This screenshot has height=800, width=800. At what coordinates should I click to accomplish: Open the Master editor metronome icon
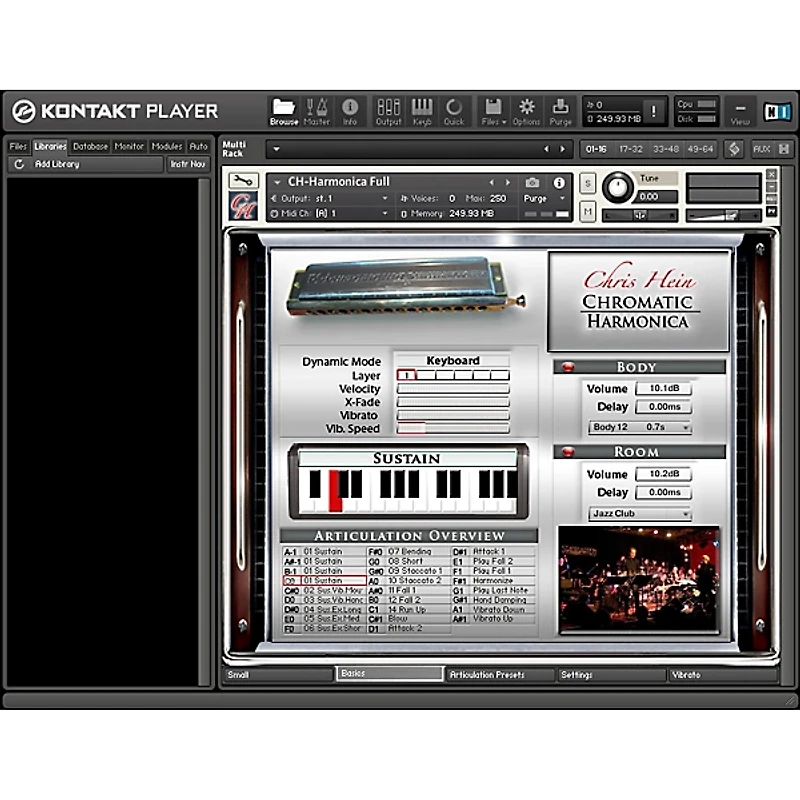[x=317, y=108]
